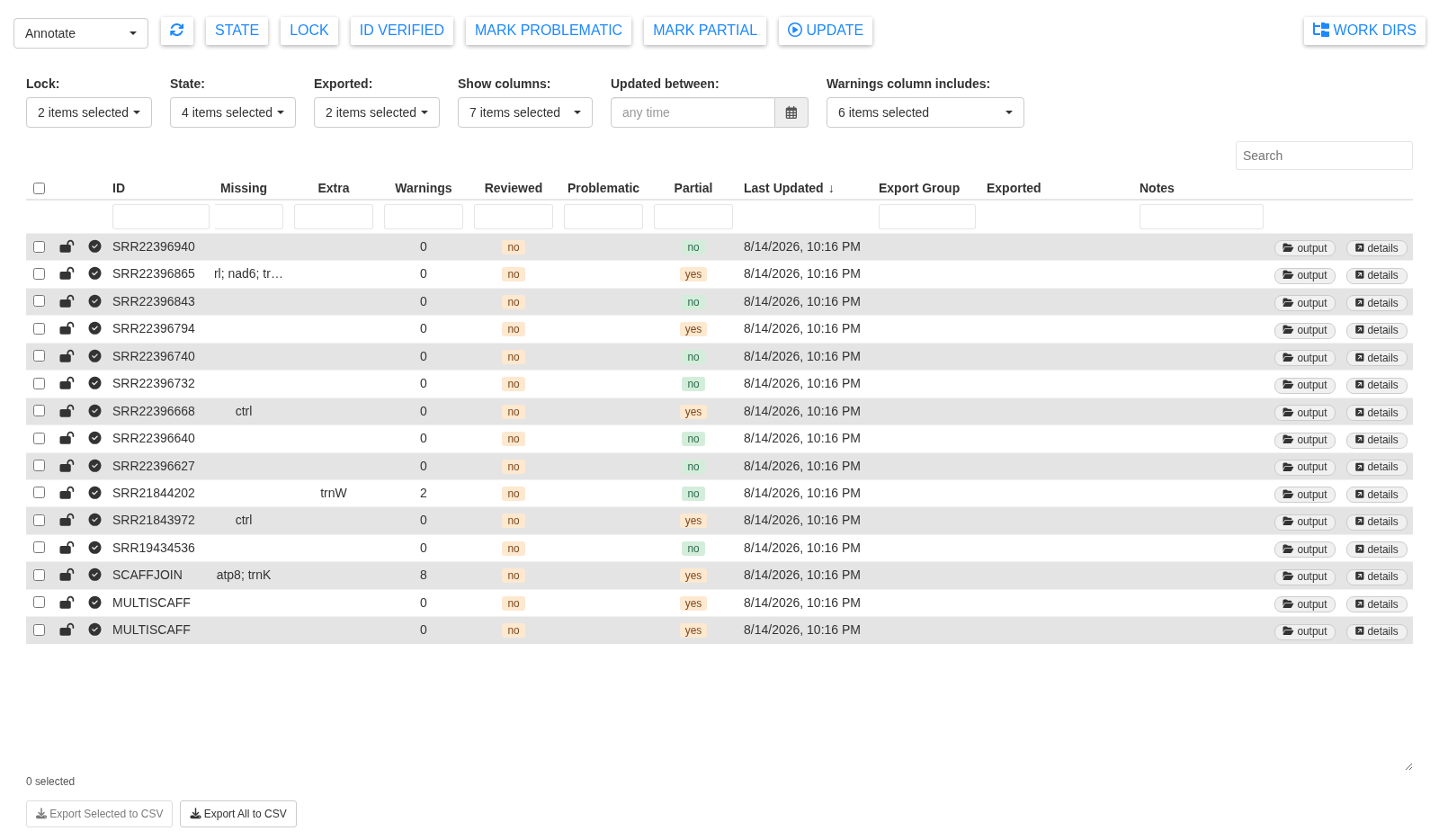Click the lock icon for SRR22396865

point(67,273)
